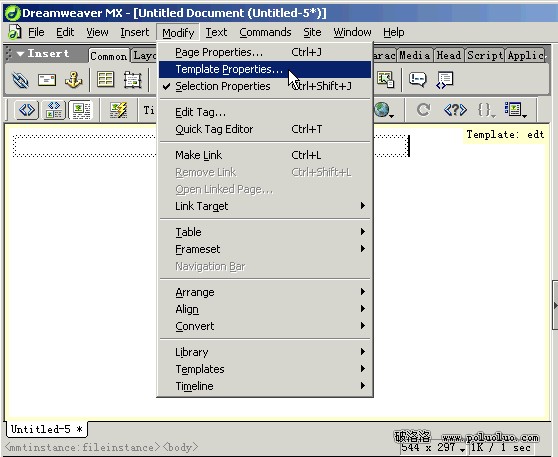Open the Text menu
Image resolution: width=558 pixels, height=457 pixels.
216,32
